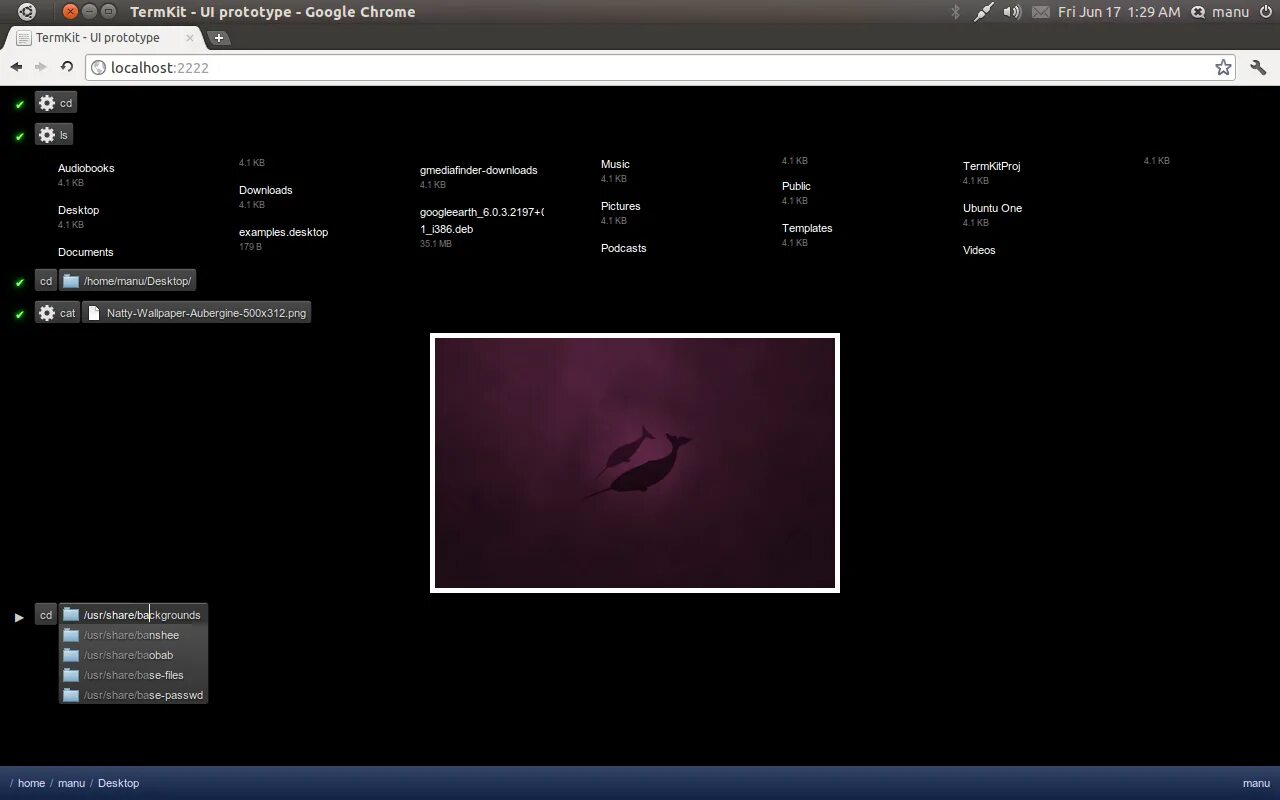The height and width of the screenshot is (800, 1280).
Task: Click the folder icon of the banshee suggestion
Action: (71, 635)
